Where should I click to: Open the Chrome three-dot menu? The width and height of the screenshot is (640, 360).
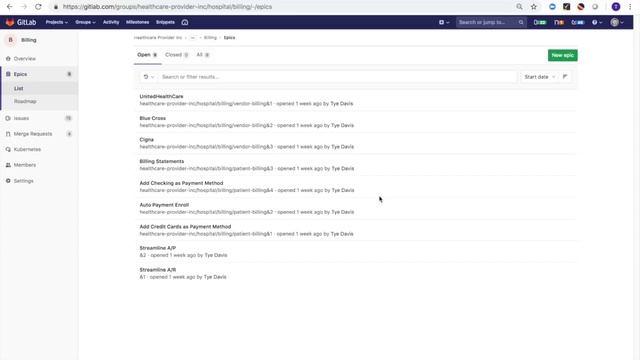[630, 7]
